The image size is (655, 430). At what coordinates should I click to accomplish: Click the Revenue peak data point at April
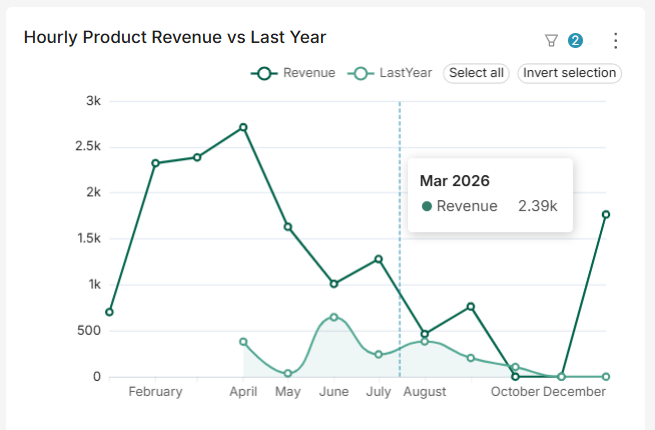(x=243, y=127)
